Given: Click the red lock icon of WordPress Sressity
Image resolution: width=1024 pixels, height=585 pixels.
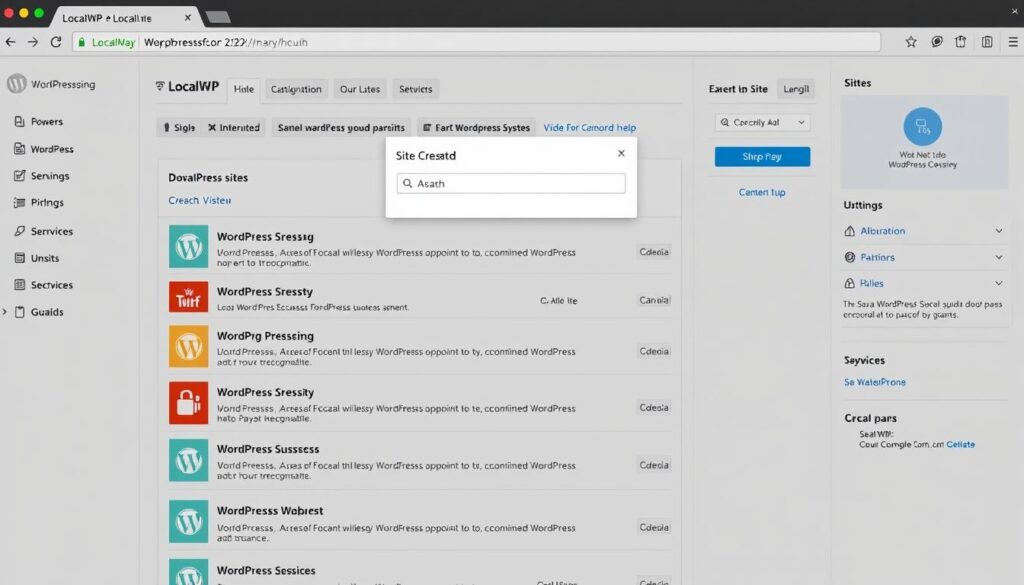Looking at the screenshot, I should tap(188, 403).
